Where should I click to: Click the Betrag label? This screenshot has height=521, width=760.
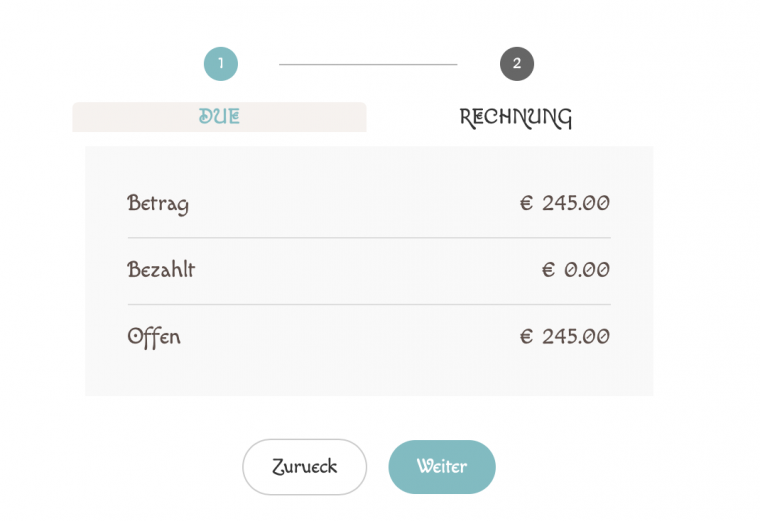coord(158,203)
